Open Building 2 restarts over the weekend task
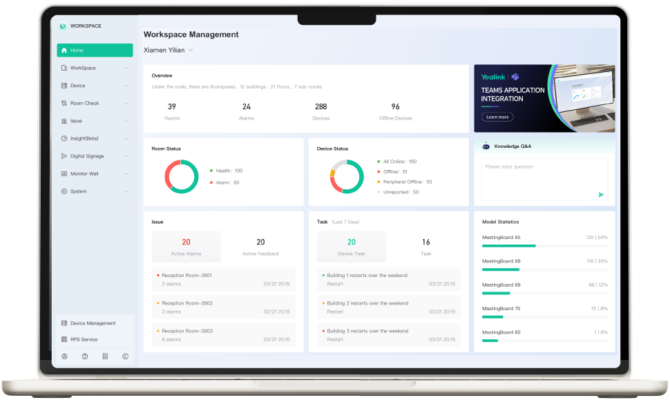The width and height of the screenshot is (670, 400). coord(388,307)
